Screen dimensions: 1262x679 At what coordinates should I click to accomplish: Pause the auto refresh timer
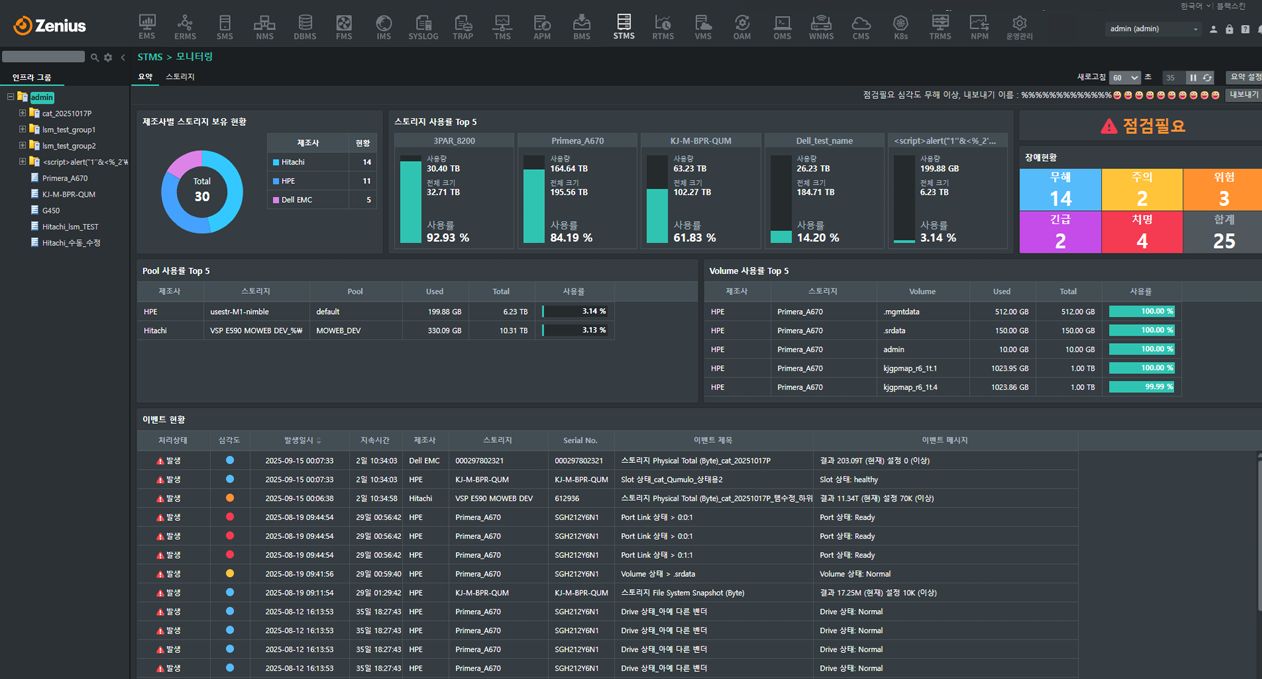pyautogui.click(x=1193, y=78)
